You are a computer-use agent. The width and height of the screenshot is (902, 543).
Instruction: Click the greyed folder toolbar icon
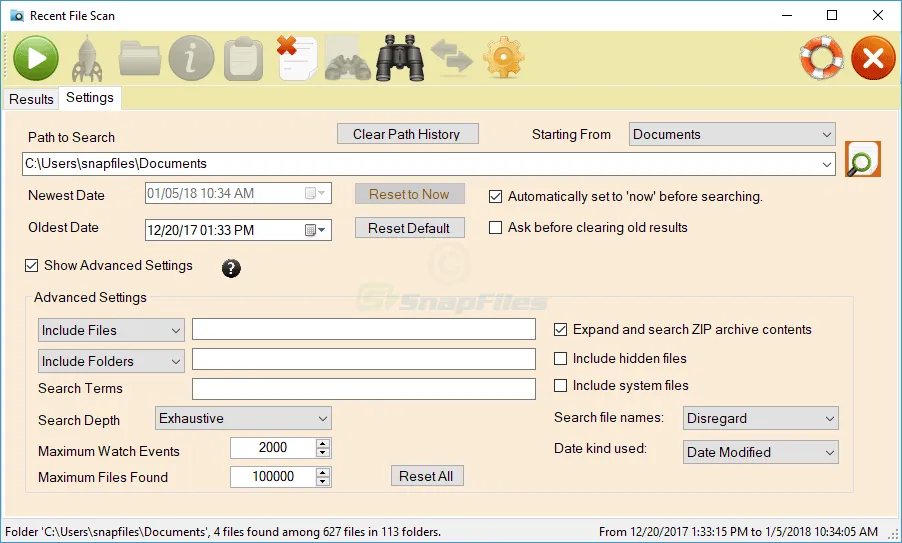pos(140,58)
